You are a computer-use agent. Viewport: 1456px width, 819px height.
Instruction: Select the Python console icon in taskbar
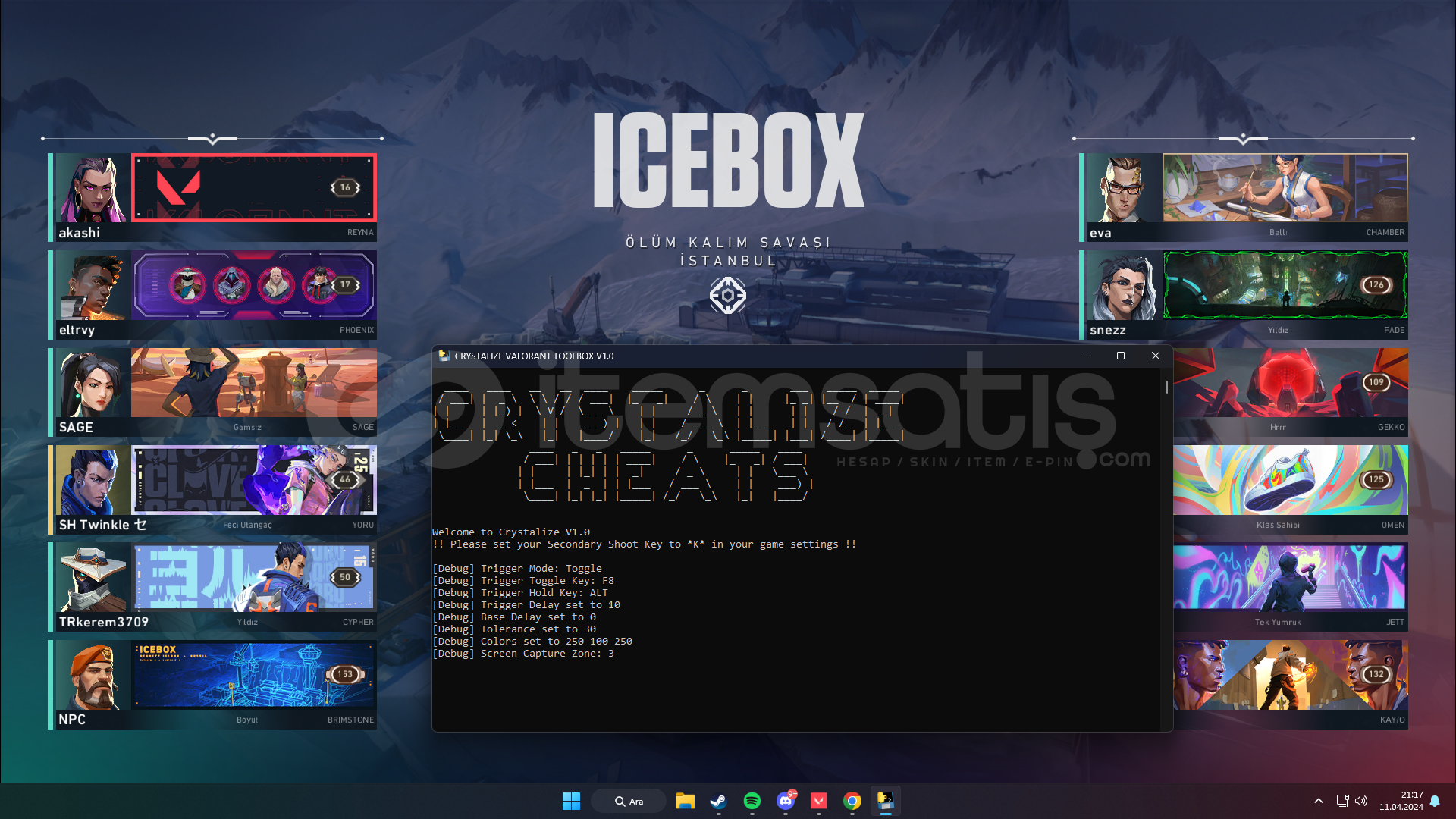[885, 801]
